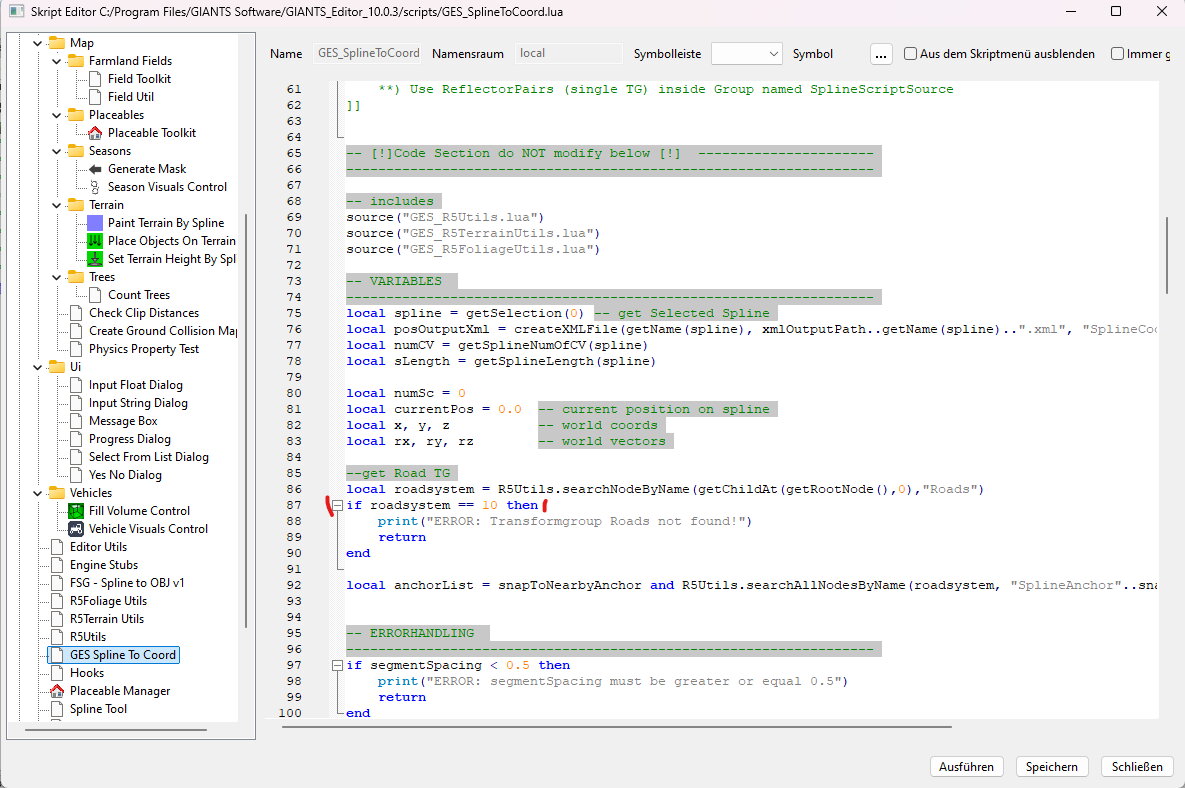Toggle the 'Immer' checkbox at top right
This screenshot has height=788, width=1185.
tap(1118, 54)
